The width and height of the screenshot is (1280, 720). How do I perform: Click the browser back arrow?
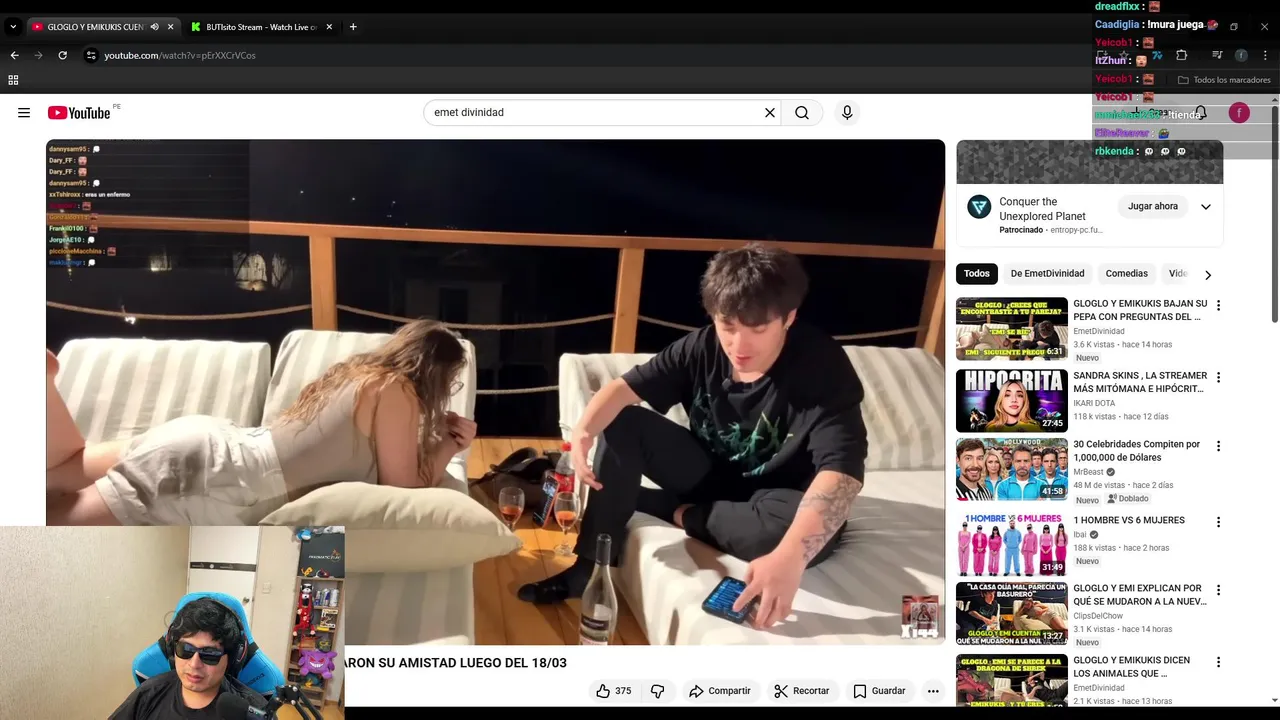(x=14, y=55)
